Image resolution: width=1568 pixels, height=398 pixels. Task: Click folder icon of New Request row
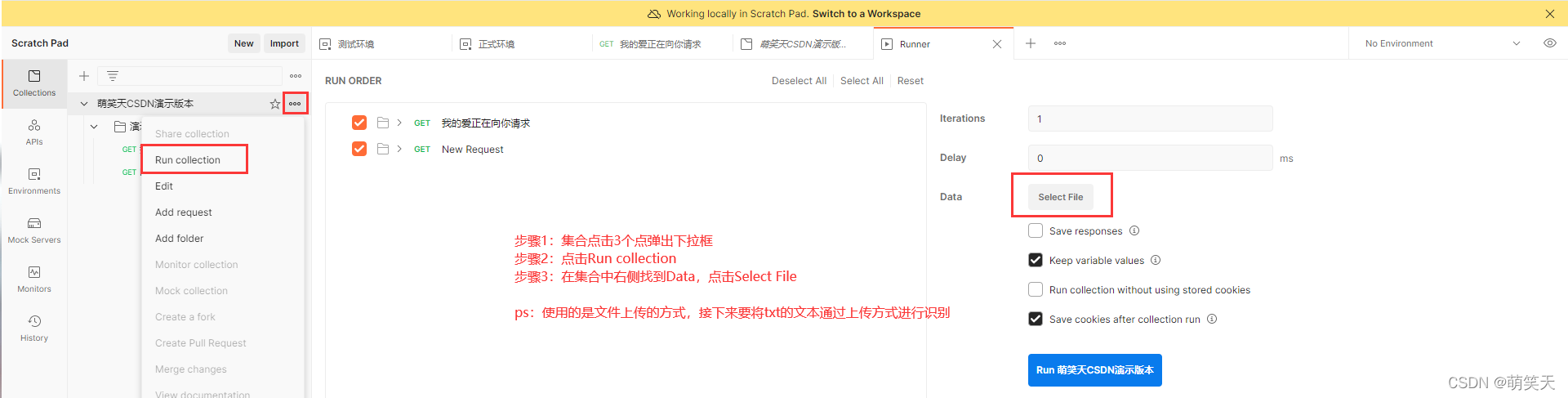tap(383, 149)
